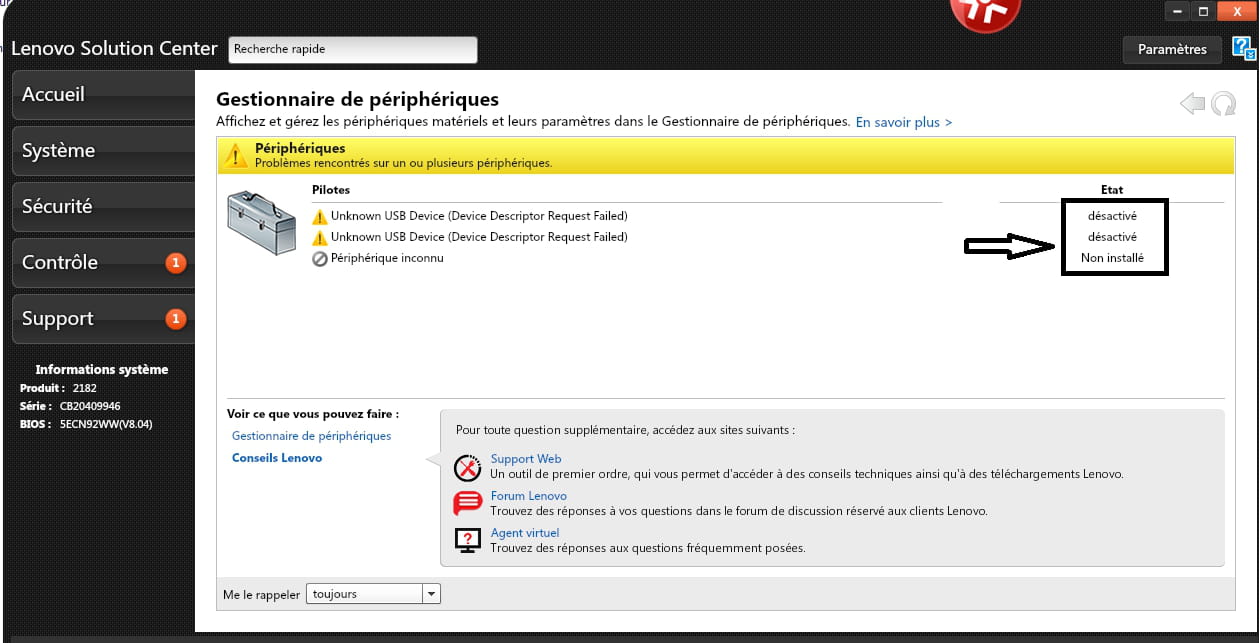The width and height of the screenshot is (1259, 643).
Task: Open the Paramètres button
Action: point(1172,49)
